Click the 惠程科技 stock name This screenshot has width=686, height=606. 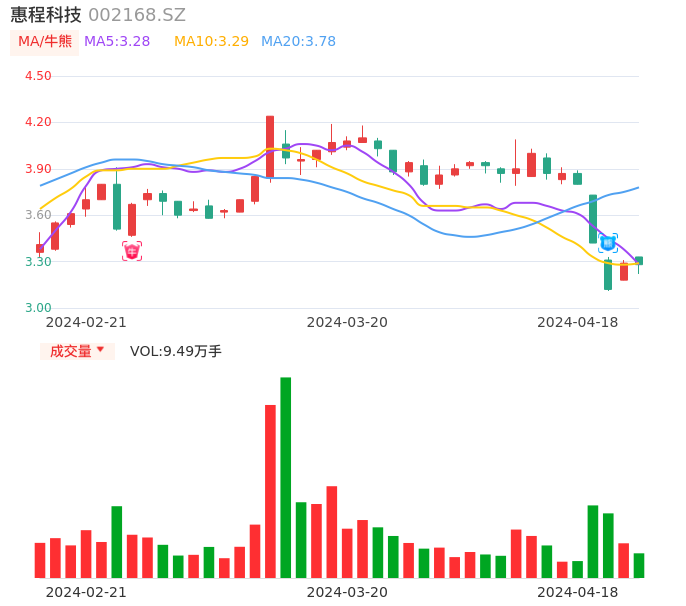[46, 15]
